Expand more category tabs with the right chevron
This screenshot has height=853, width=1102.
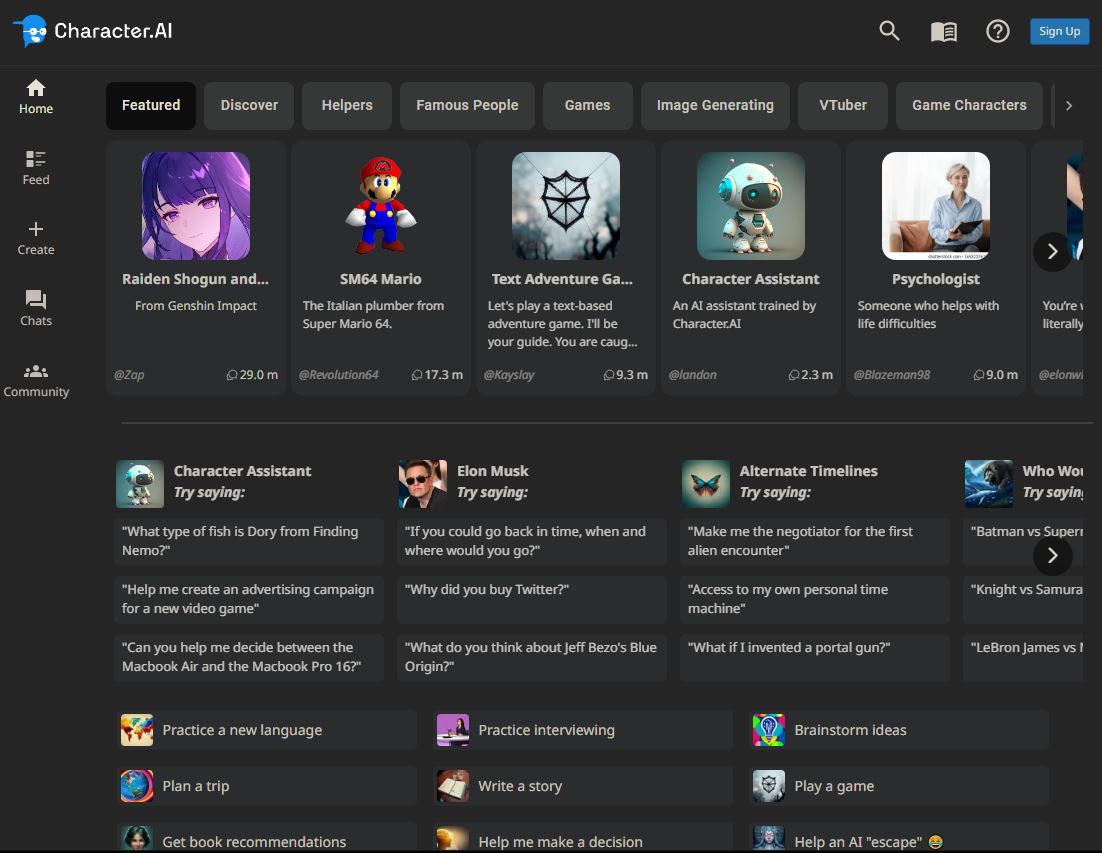point(1069,105)
